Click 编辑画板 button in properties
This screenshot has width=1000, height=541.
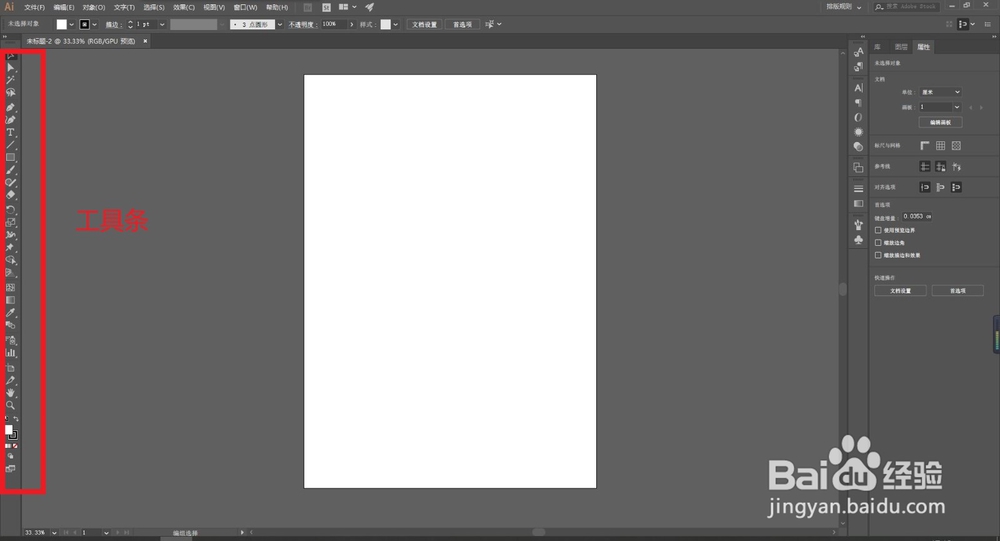941,122
